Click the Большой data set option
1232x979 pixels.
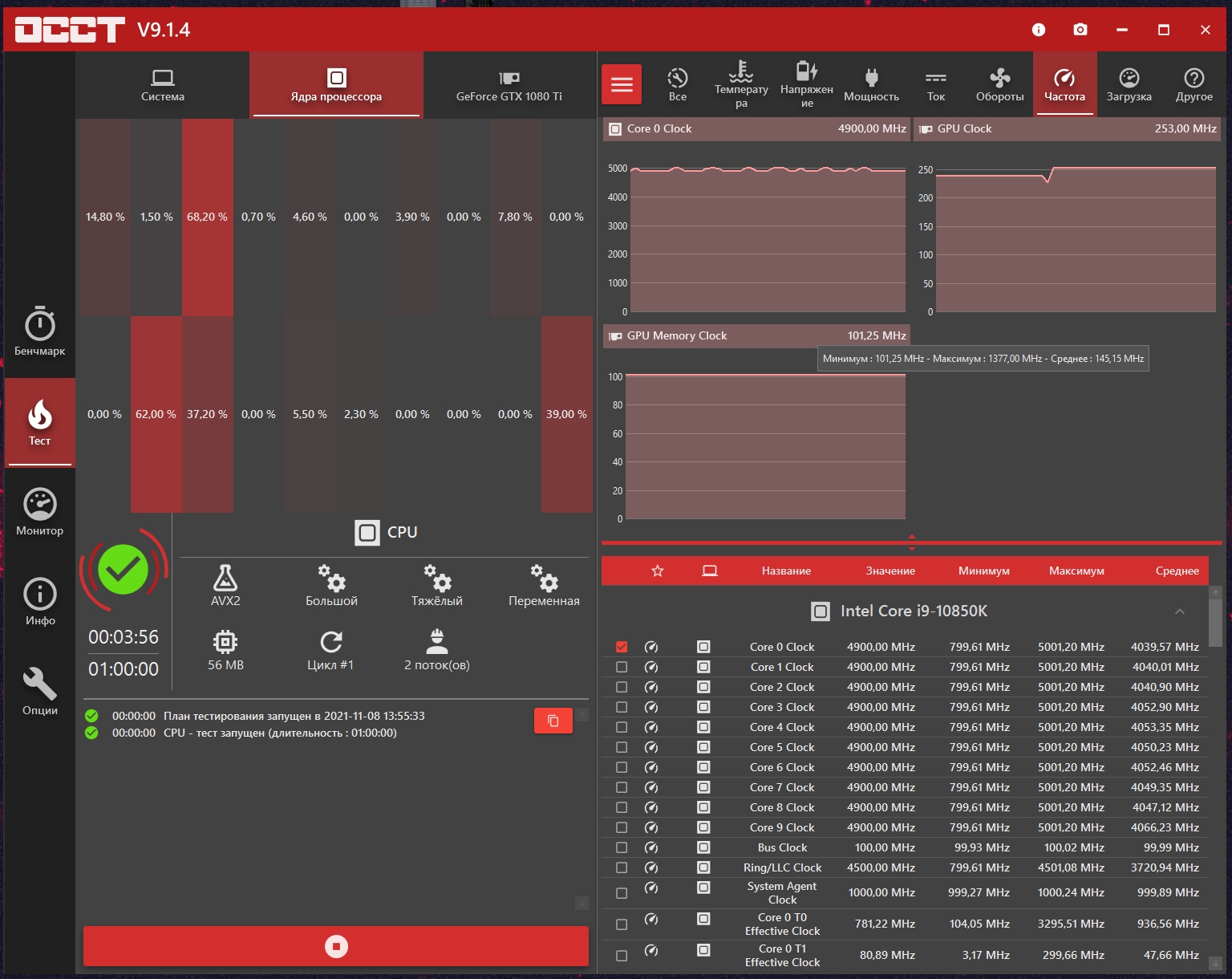click(x=331, y=585)
